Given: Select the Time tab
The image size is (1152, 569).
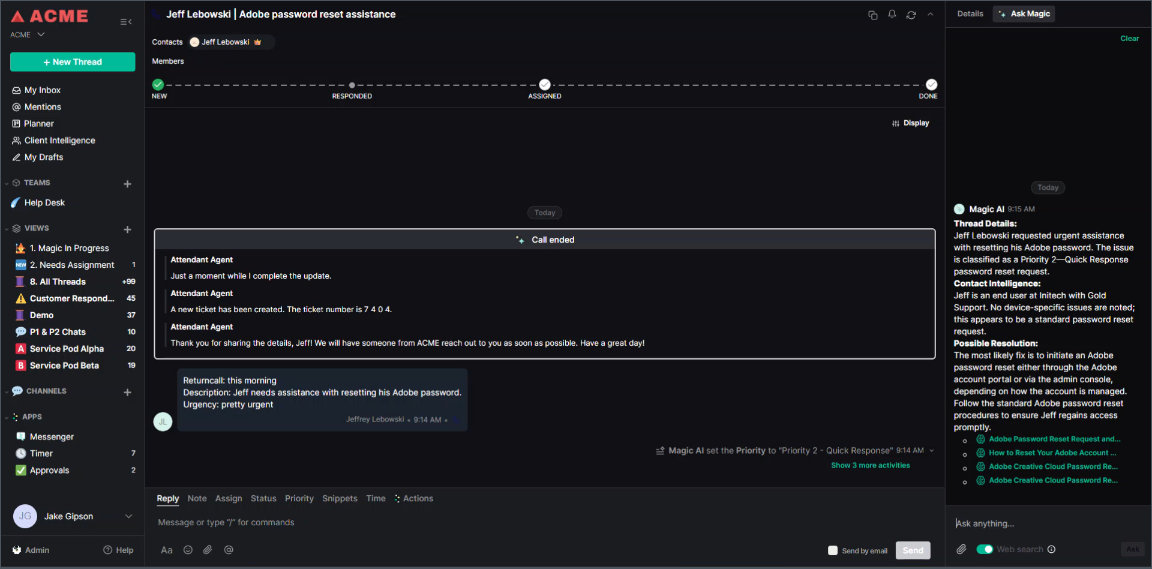Looking at the screenshot, I should pos(375,498).
